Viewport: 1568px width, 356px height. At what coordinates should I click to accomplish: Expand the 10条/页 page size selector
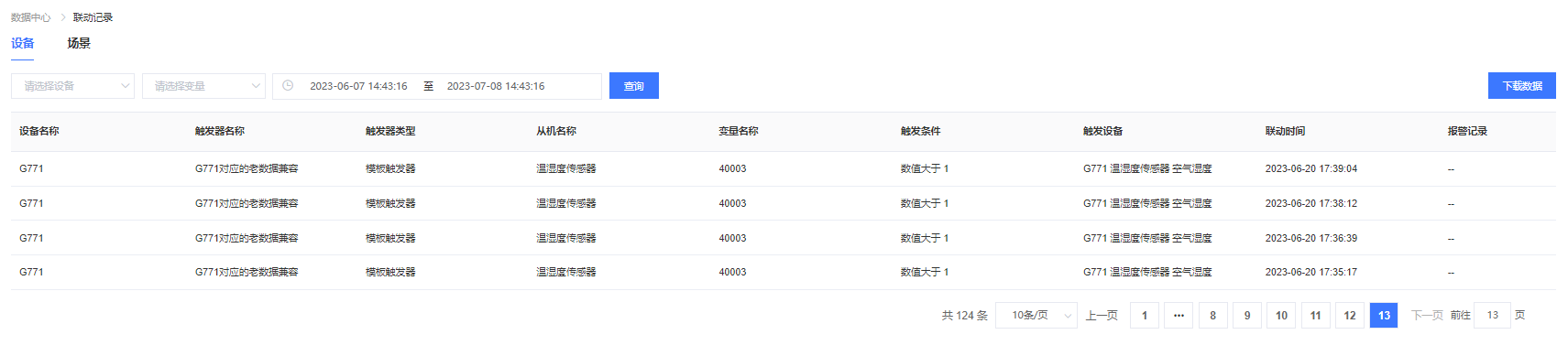1036,315
